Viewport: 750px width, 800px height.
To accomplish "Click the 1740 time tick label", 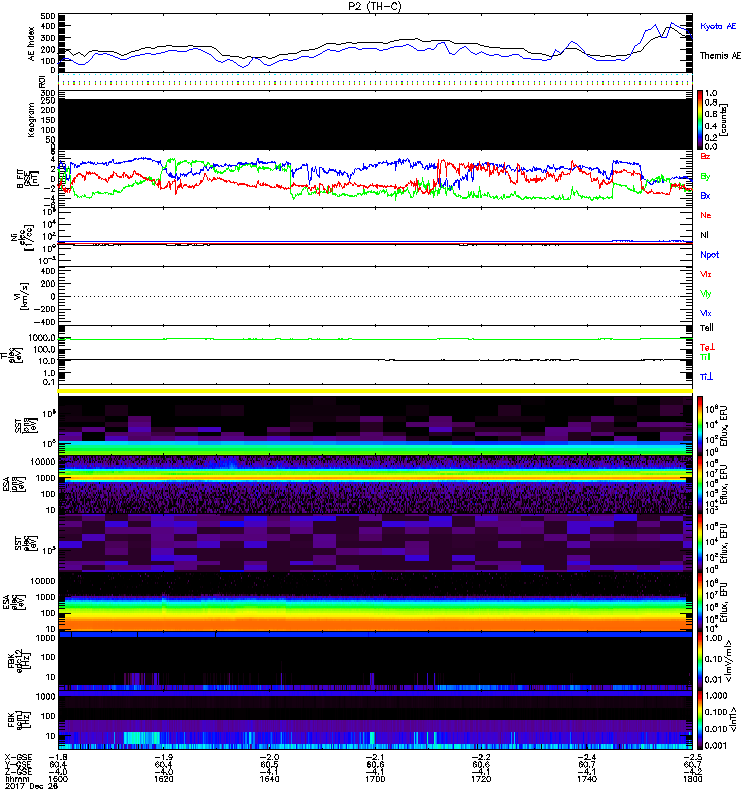I will point(584,781).
